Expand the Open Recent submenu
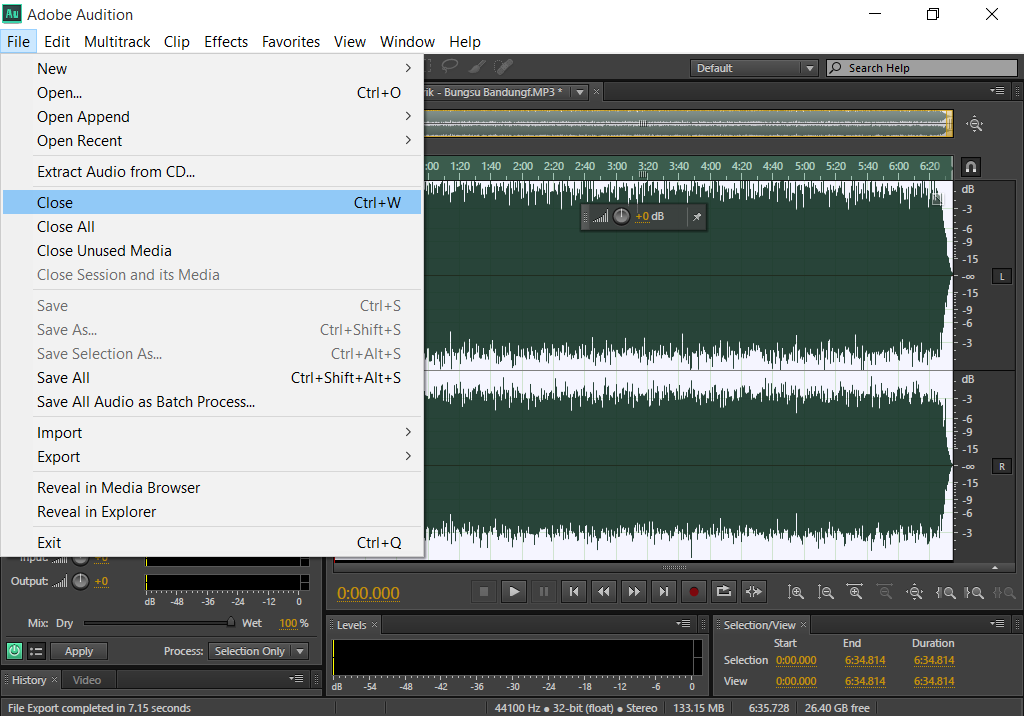This screenshot has width=1024, height=716. [x=212, y=141]
